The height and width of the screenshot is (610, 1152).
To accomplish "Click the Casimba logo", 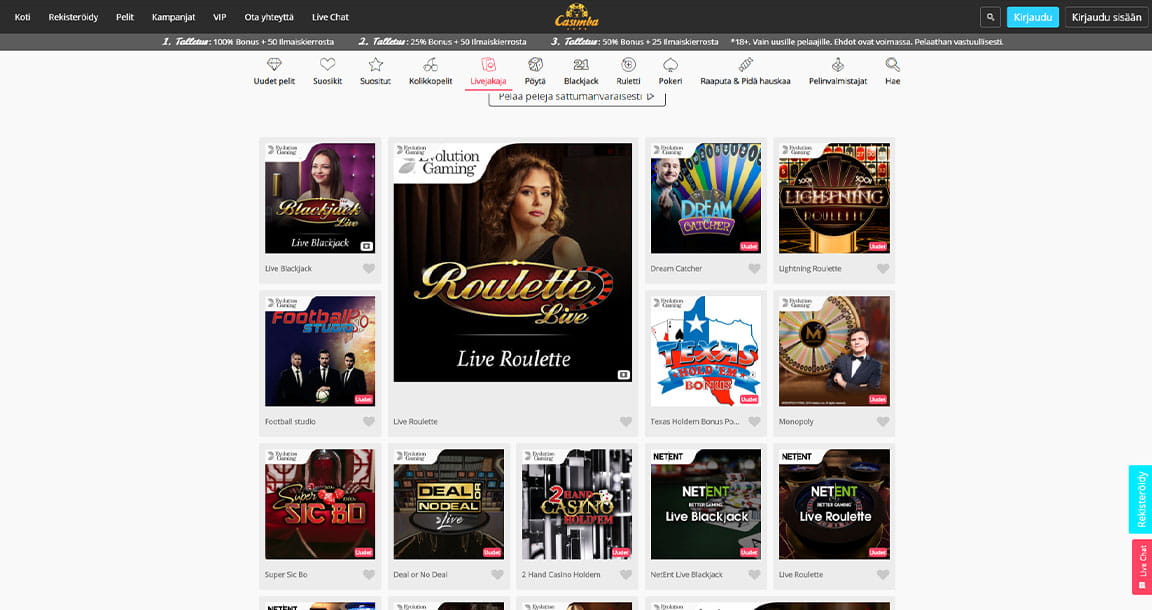I will 577,16.
